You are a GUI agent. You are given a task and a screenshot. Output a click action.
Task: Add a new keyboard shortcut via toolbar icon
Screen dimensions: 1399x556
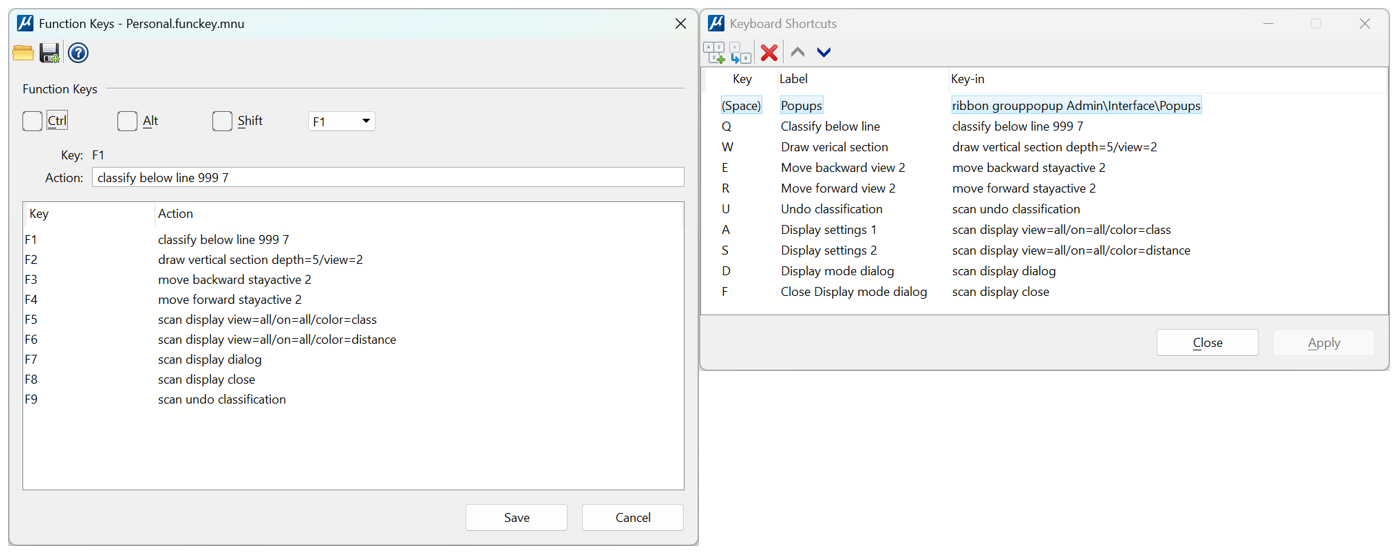coord(714,53)
